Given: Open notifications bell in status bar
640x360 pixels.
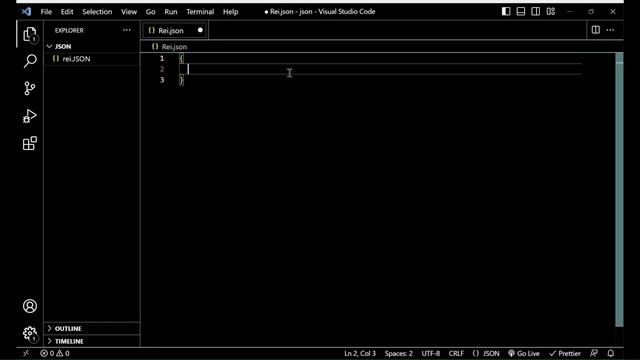Looking at the screenshot, I should coord(611,353).
